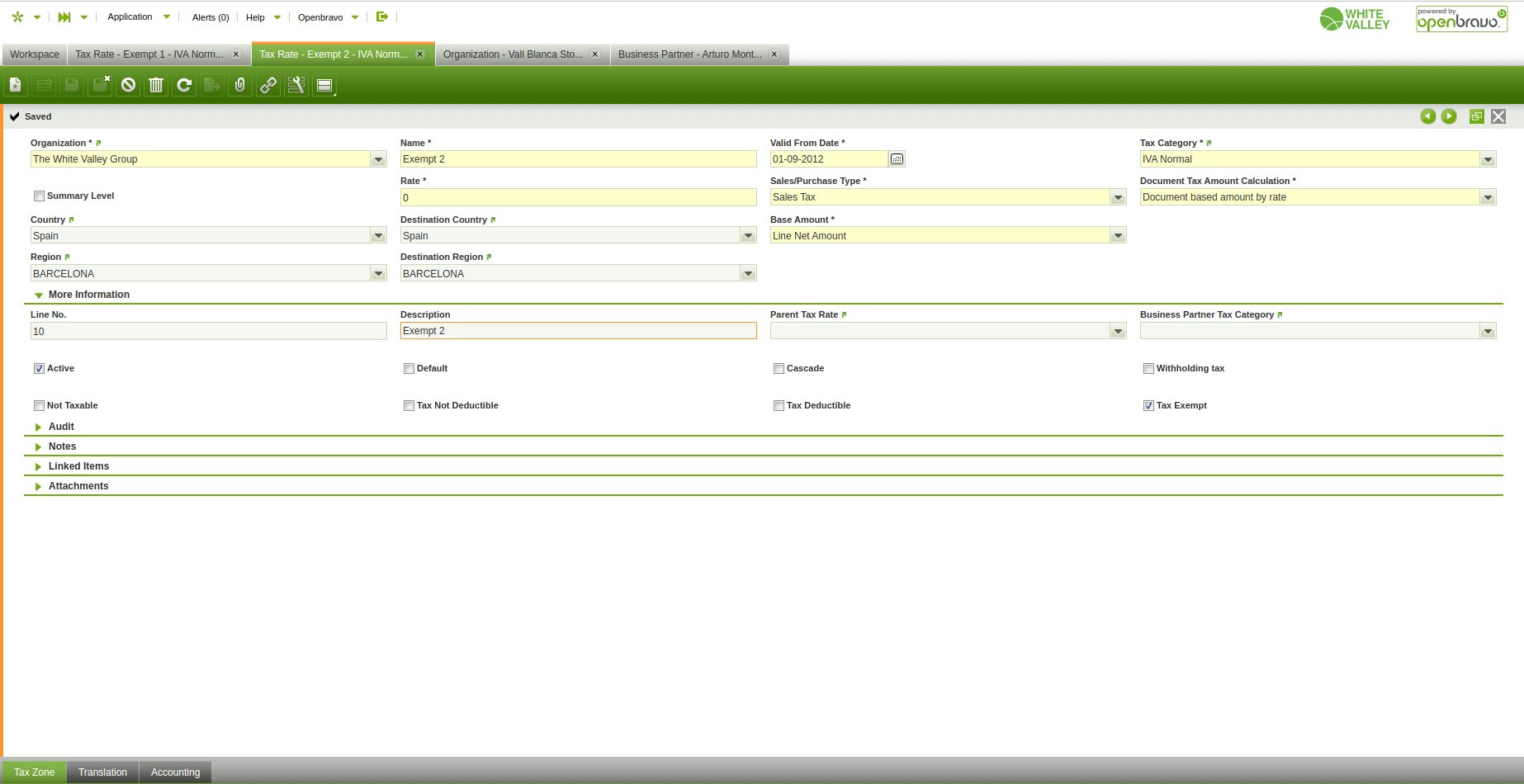
Task: Go to next record arrow icon
Action: (x=1449, y=116)
